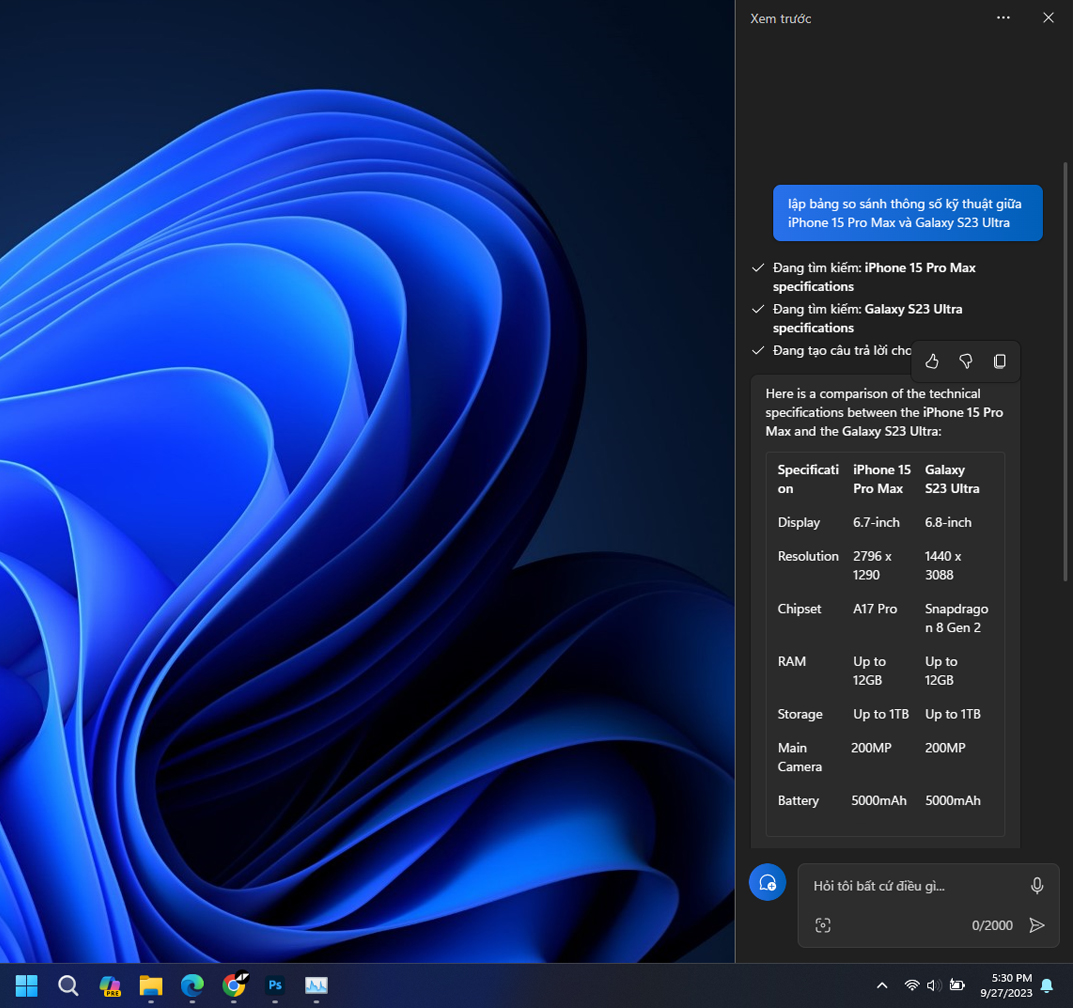The height and width of the screenshot is (1008, 1073).
Task: Open the volume control
Action: tap(933, 985)
